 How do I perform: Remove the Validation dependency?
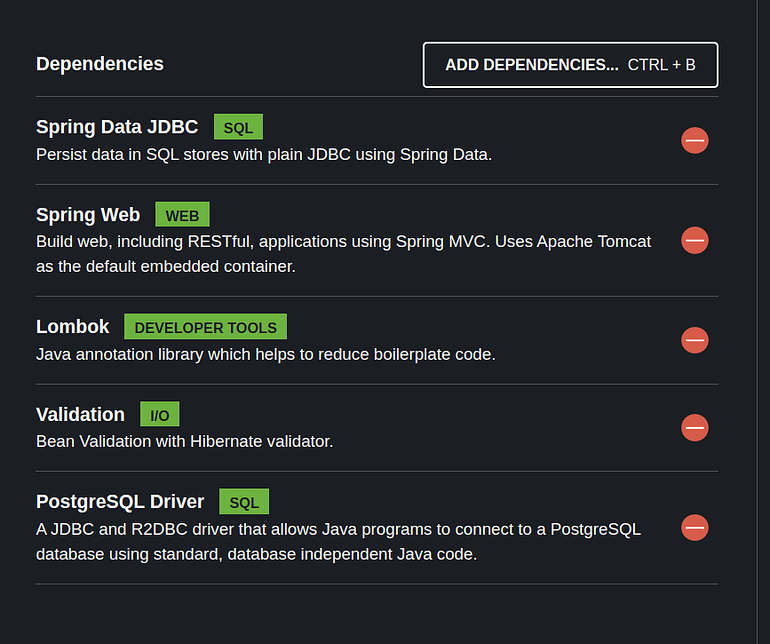tap(694, 427)
